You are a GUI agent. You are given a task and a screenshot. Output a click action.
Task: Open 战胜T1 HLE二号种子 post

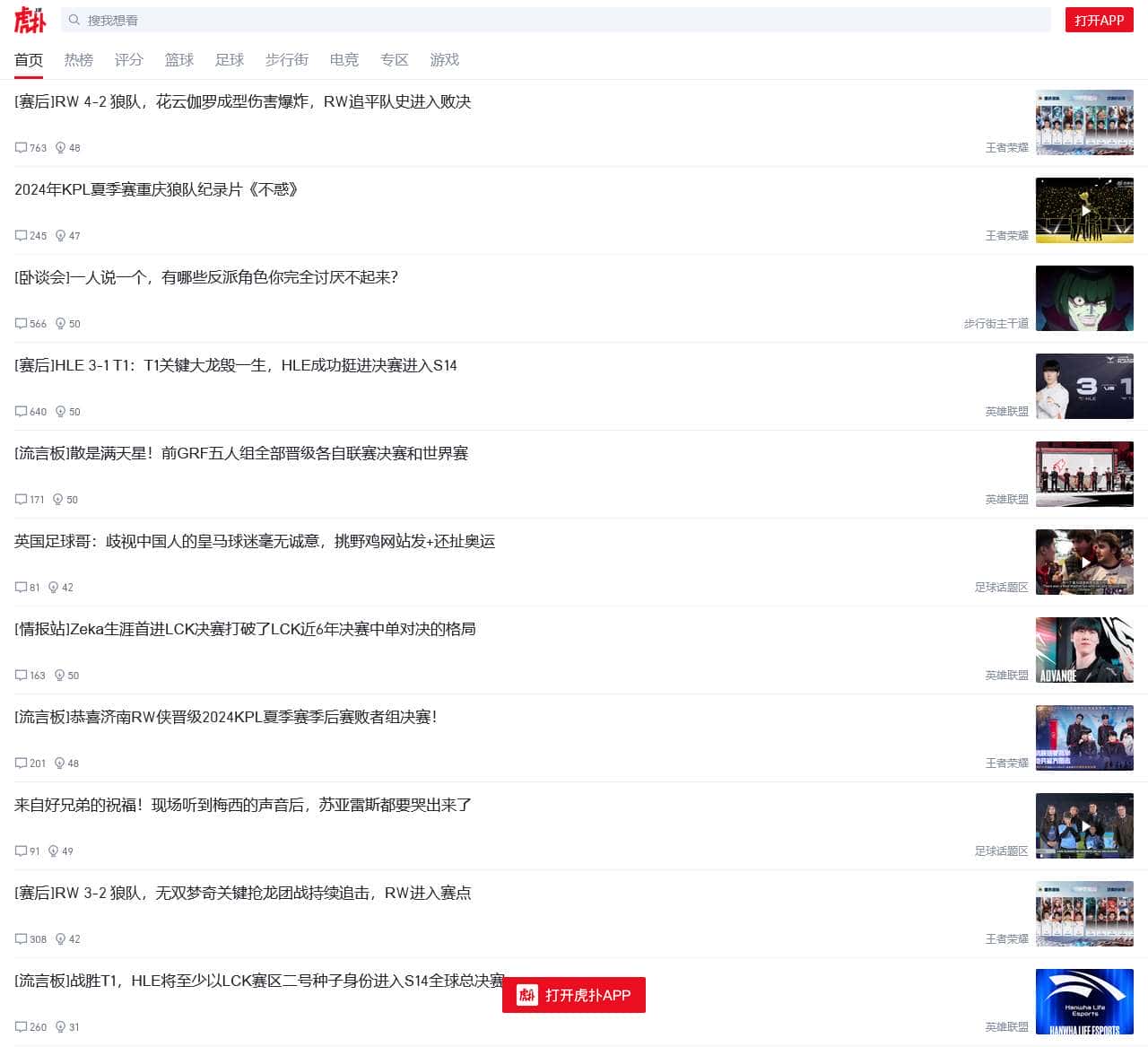pyautogui.click(x=259, y=982)
